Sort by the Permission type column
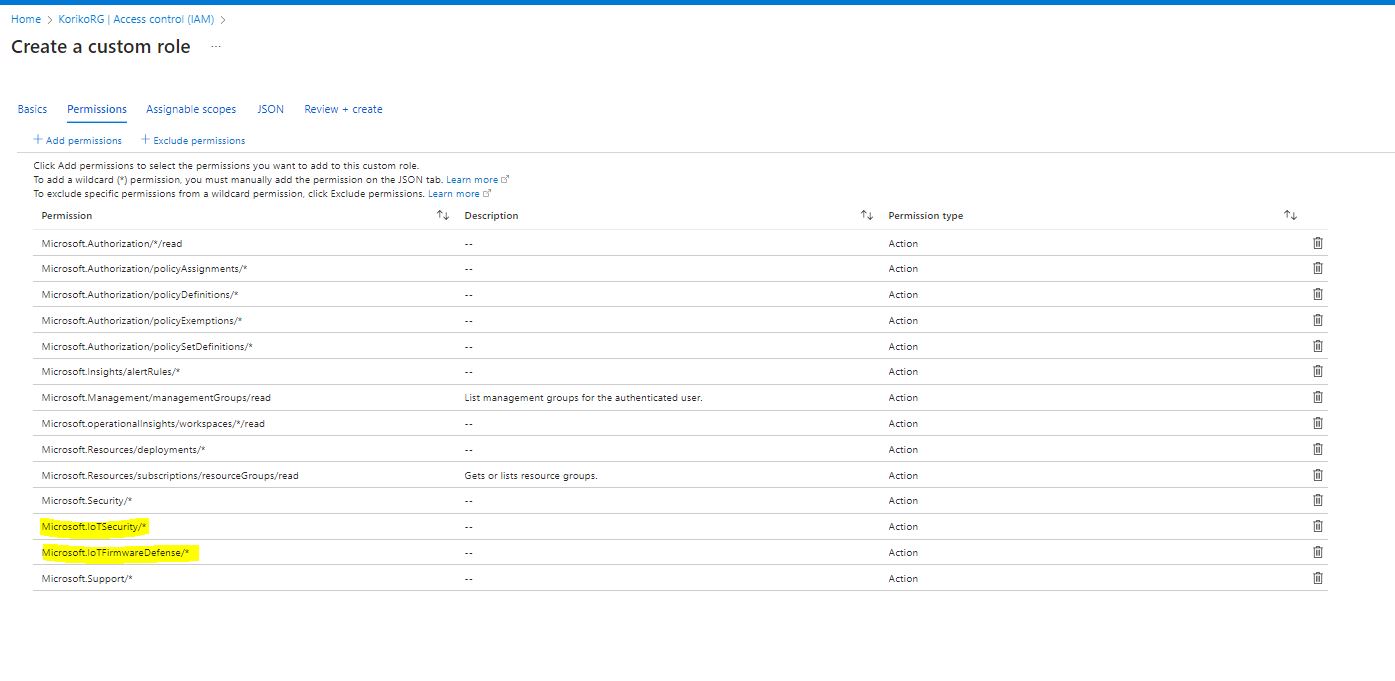The height and width of the screenshot is (681, 1395). pos(1290,215)
